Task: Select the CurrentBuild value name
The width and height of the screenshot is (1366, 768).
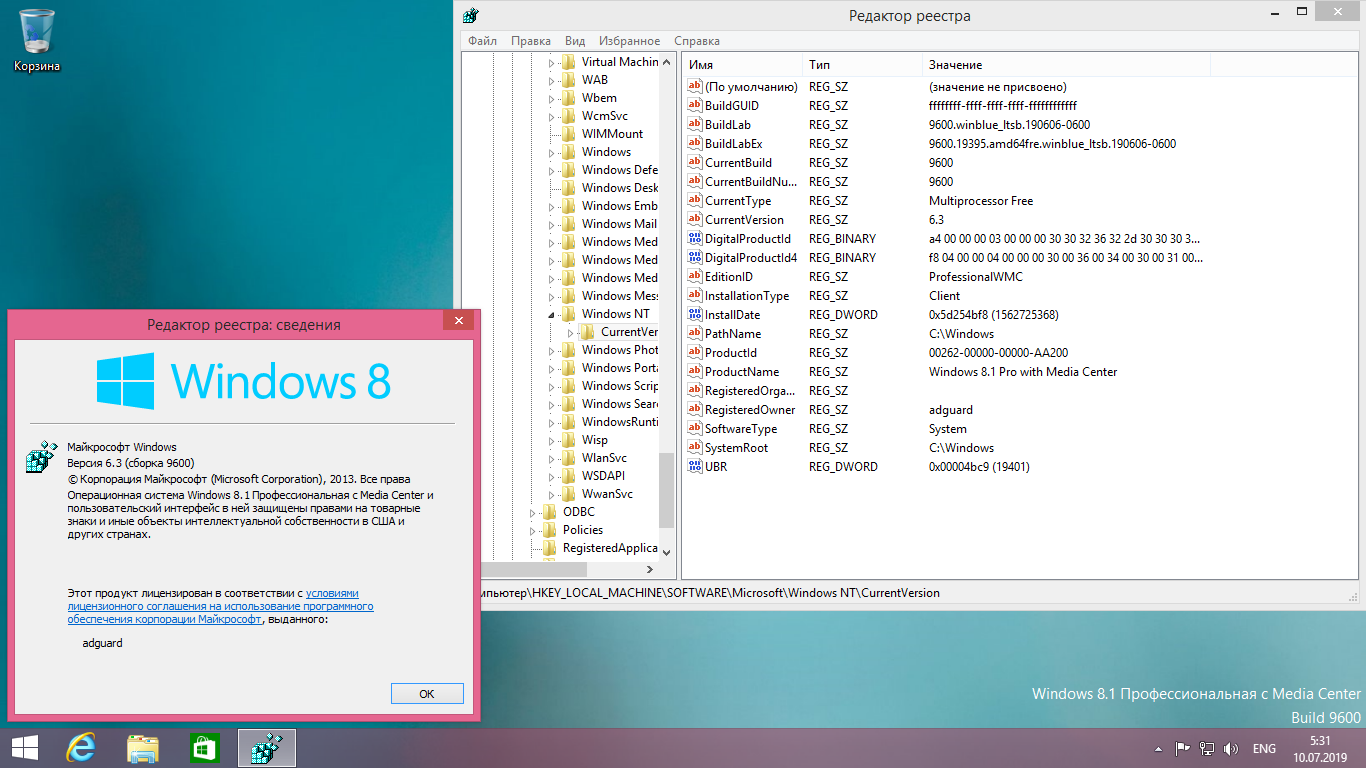Action: click(x=738, y=163)
